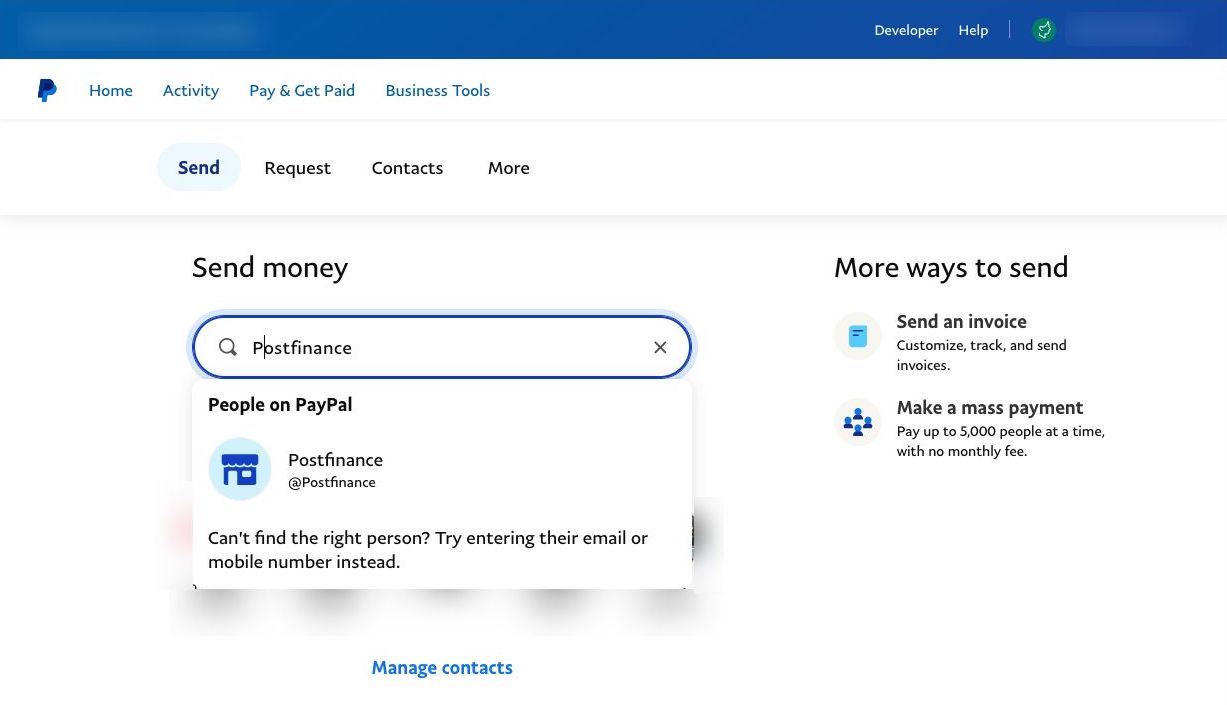Select the Postfinance storefront avatar icon

[240, 469]
